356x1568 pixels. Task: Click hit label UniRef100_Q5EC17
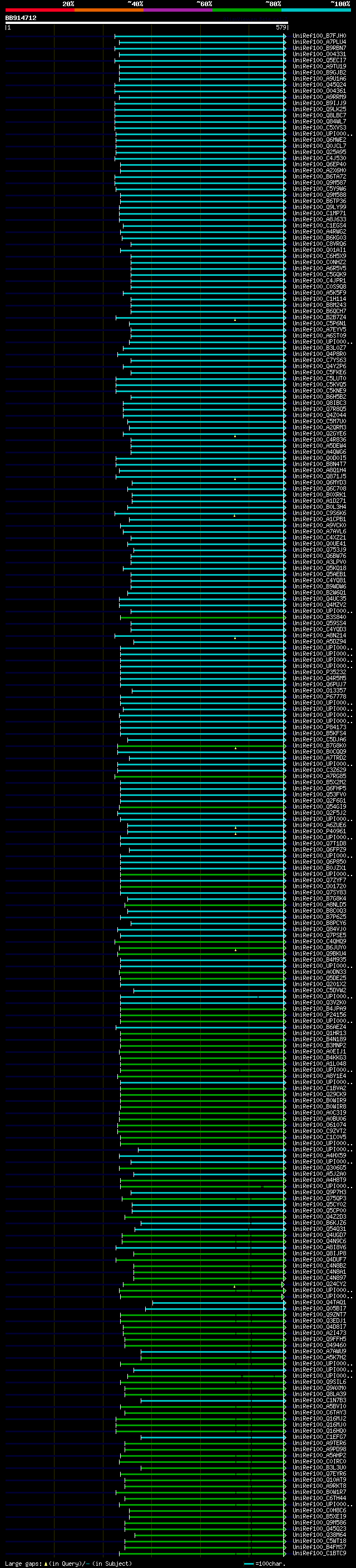tap(319, 60)
